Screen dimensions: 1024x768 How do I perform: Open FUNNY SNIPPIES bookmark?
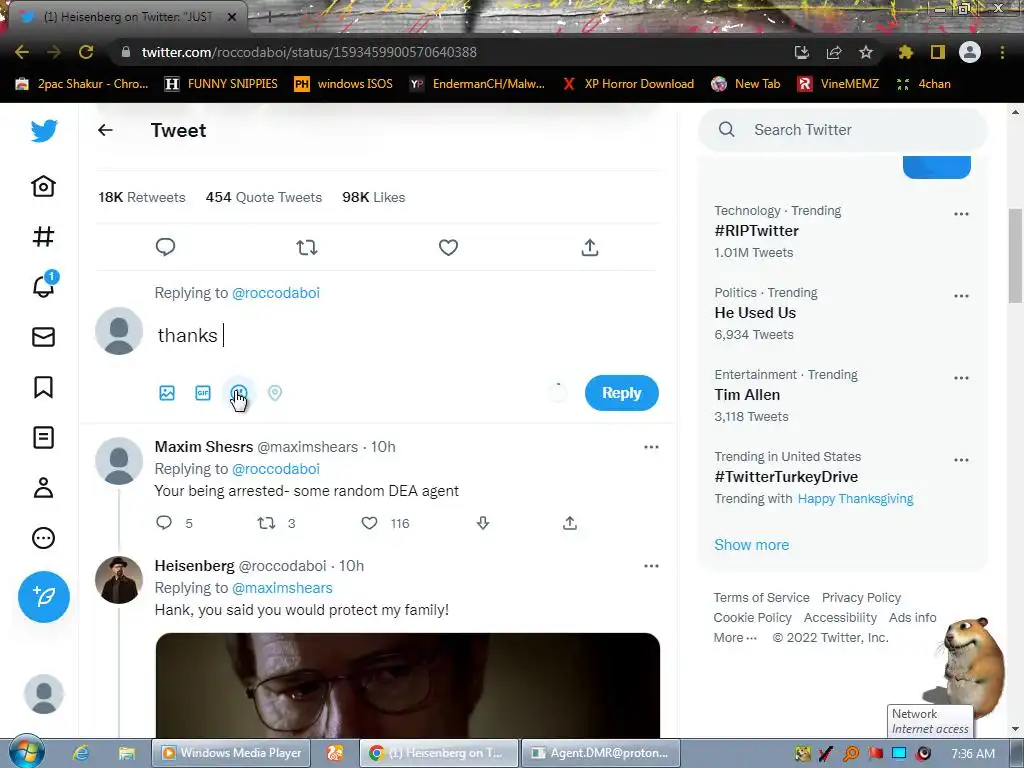pos(221,84)
